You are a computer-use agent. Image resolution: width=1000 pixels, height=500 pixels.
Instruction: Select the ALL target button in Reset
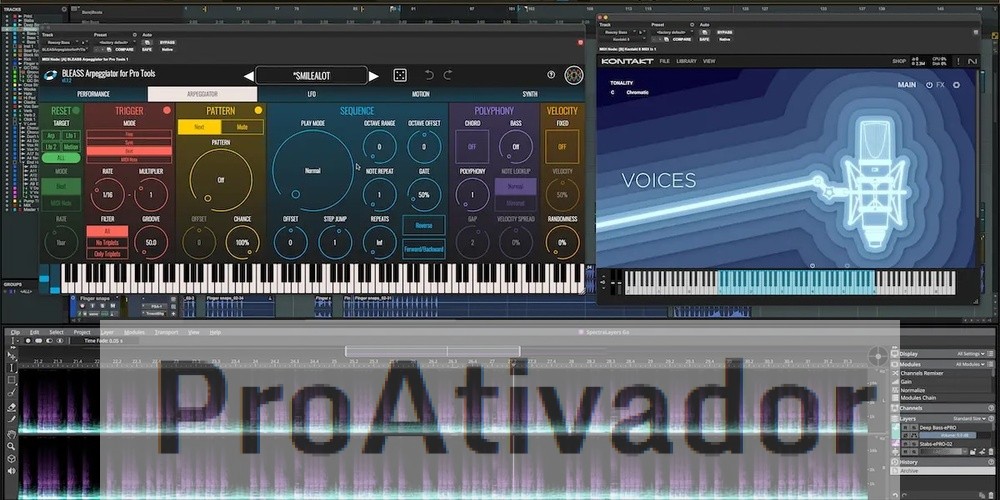[61, 158]
